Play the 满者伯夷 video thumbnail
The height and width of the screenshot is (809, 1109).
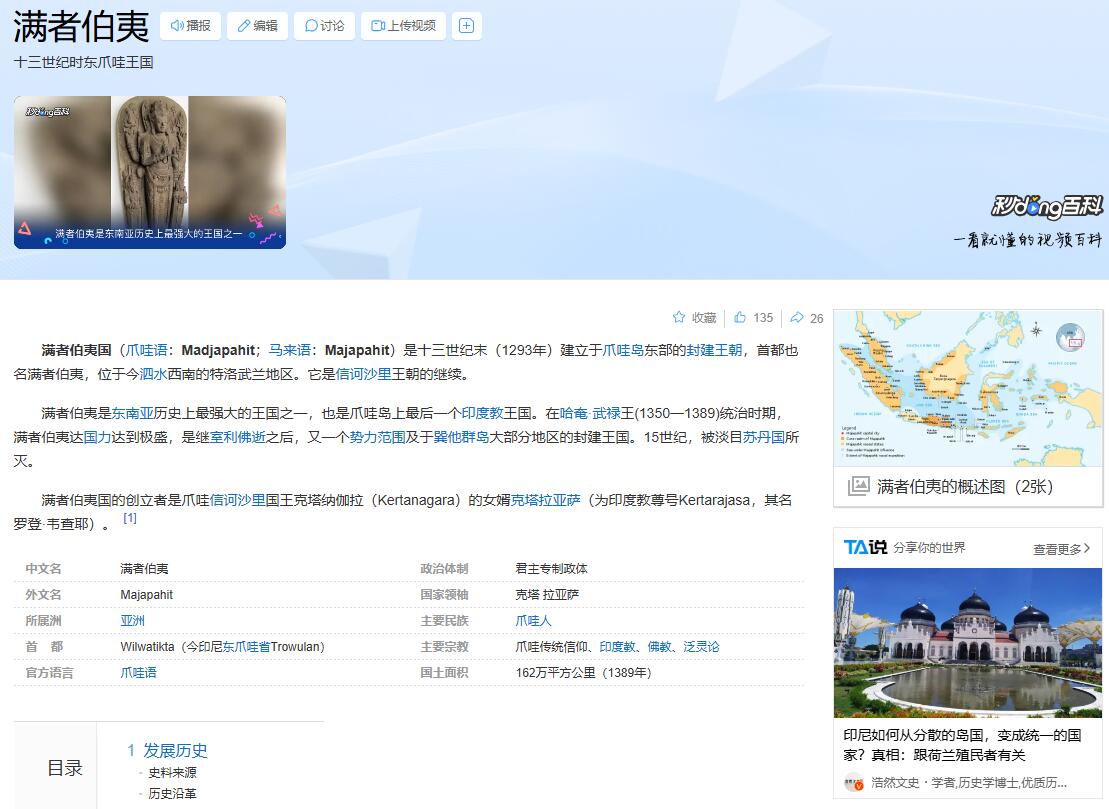click(x=150, y=173)
